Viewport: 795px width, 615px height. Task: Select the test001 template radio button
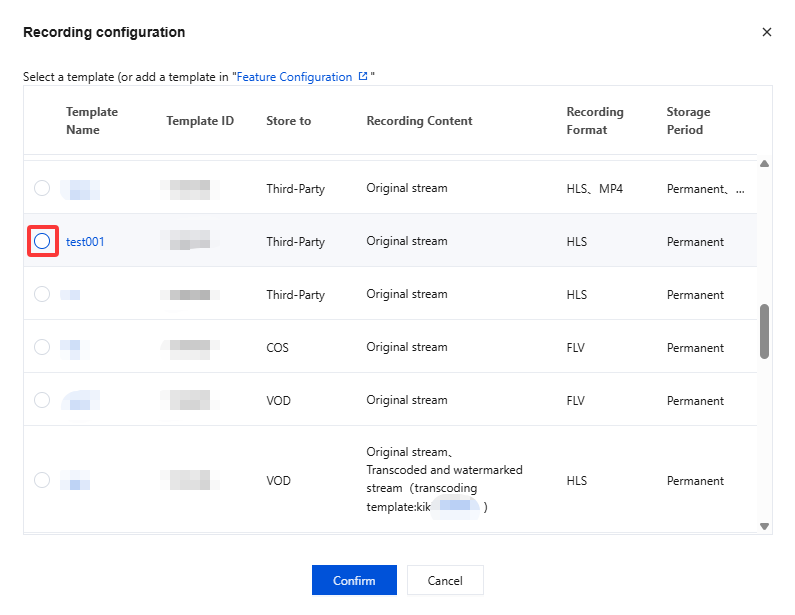42,241
